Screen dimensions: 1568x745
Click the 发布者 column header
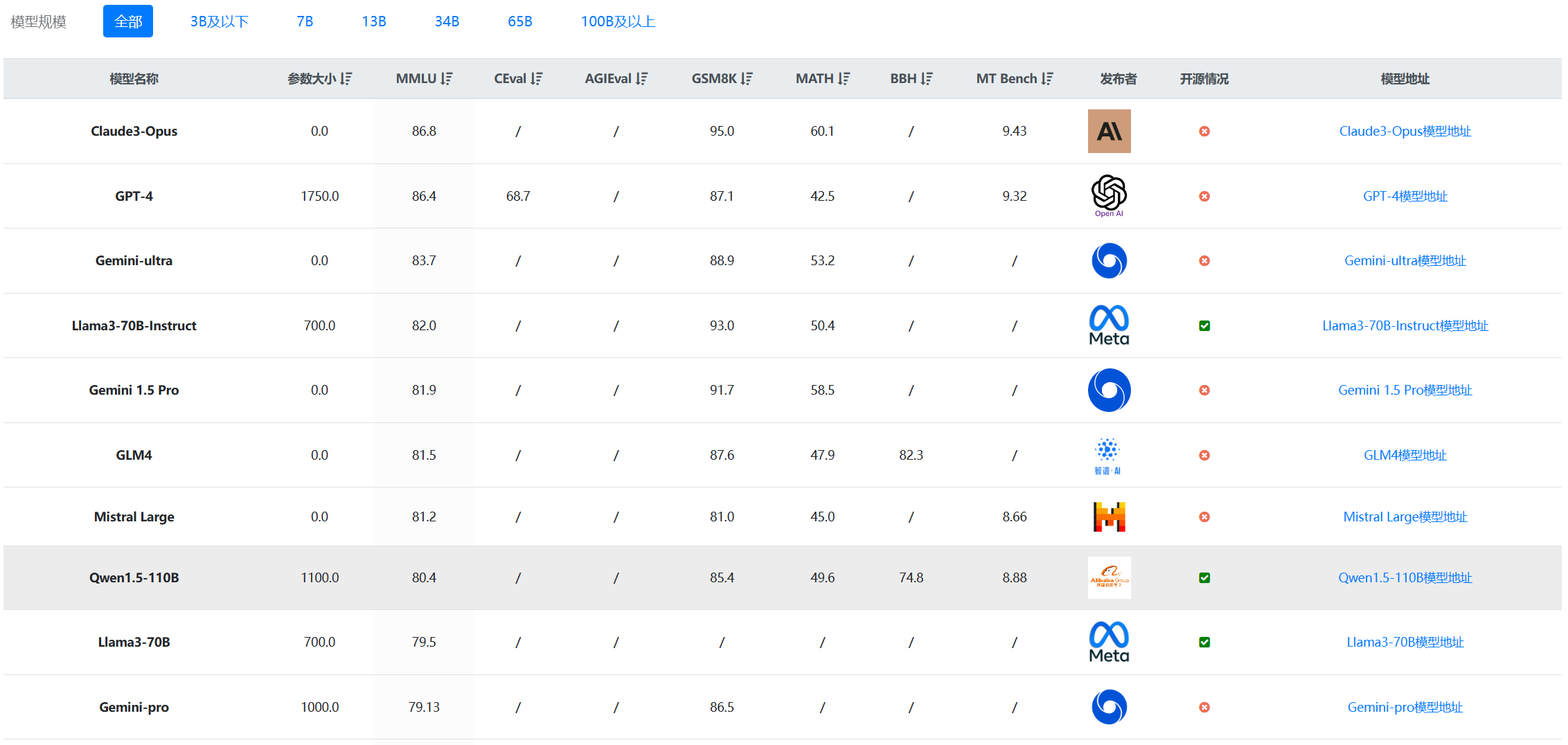pos(1119,79)
